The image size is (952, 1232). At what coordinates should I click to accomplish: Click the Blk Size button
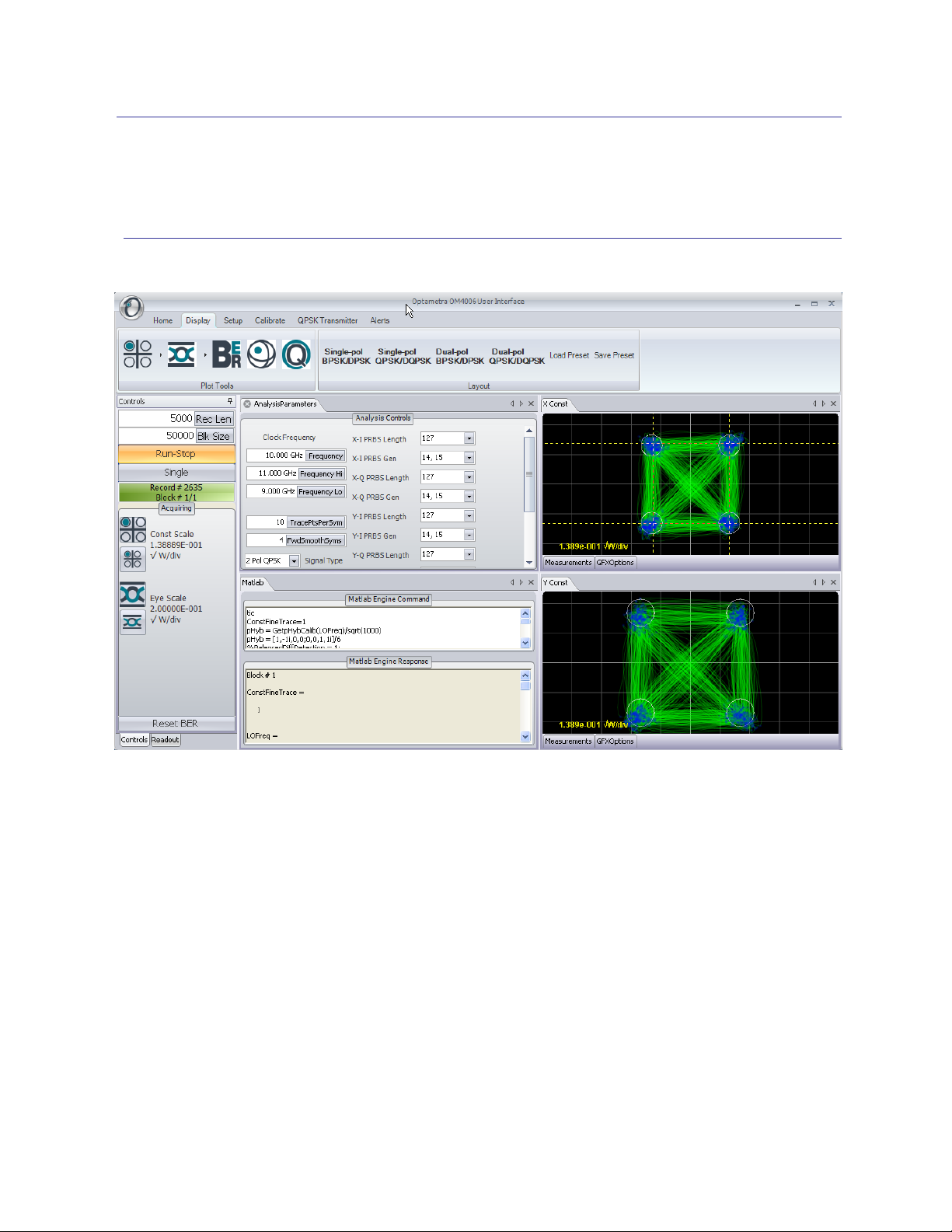click(x=214, y=436)
